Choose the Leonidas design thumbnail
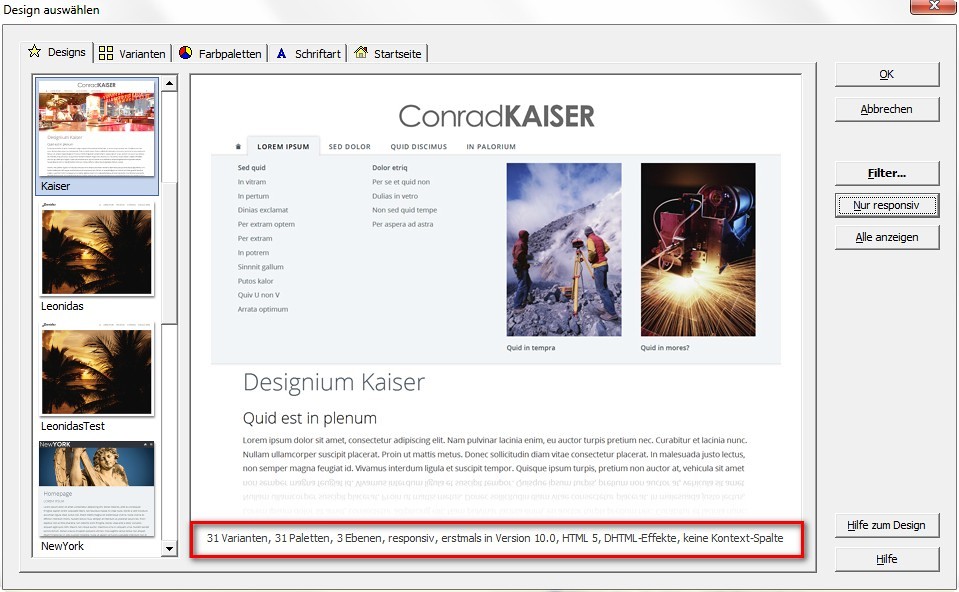 click(97, 250)
